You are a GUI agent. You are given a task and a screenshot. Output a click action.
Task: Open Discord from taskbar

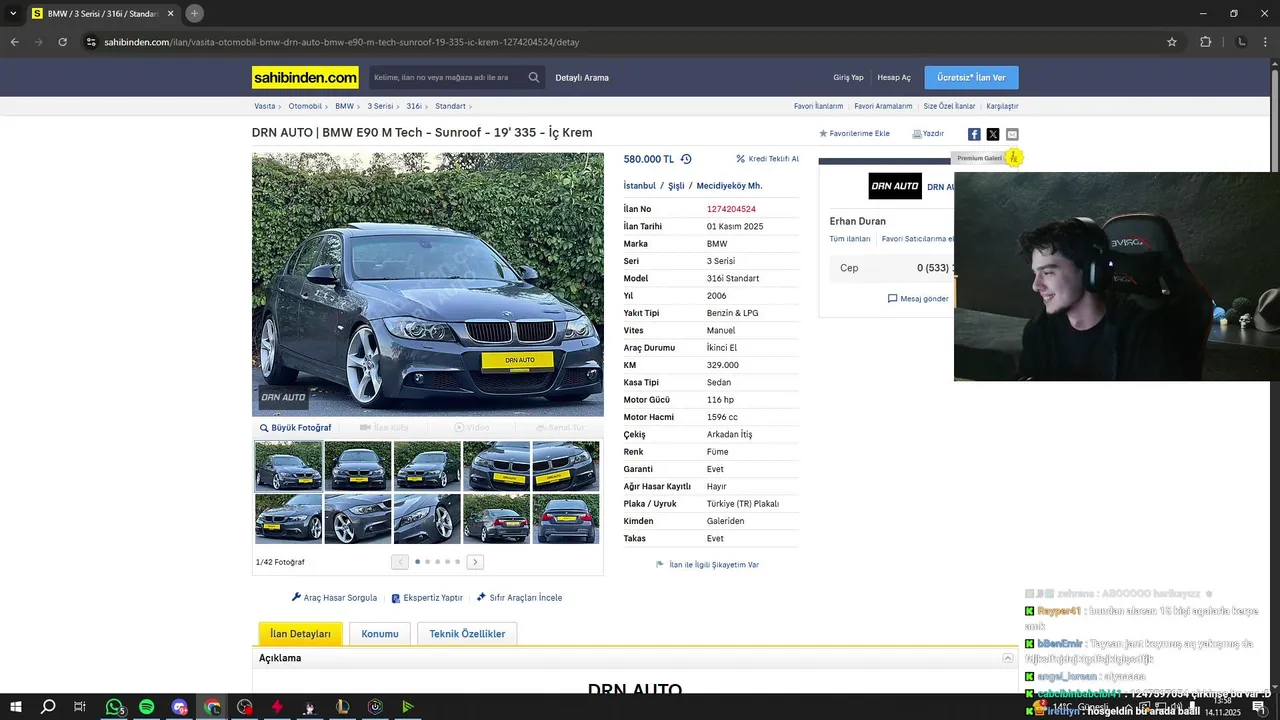tap(179, 707)
